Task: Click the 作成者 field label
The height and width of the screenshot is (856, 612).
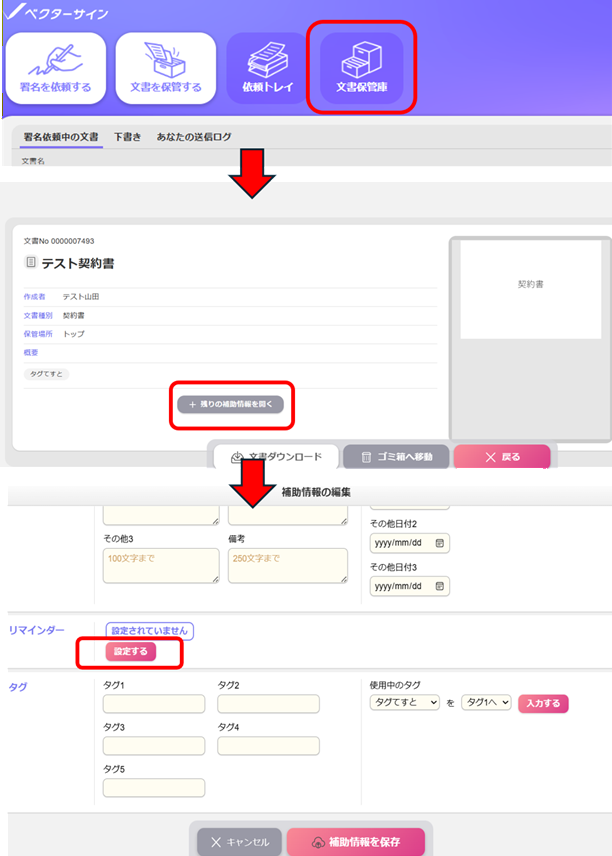Action: click(x=34, y=296)
